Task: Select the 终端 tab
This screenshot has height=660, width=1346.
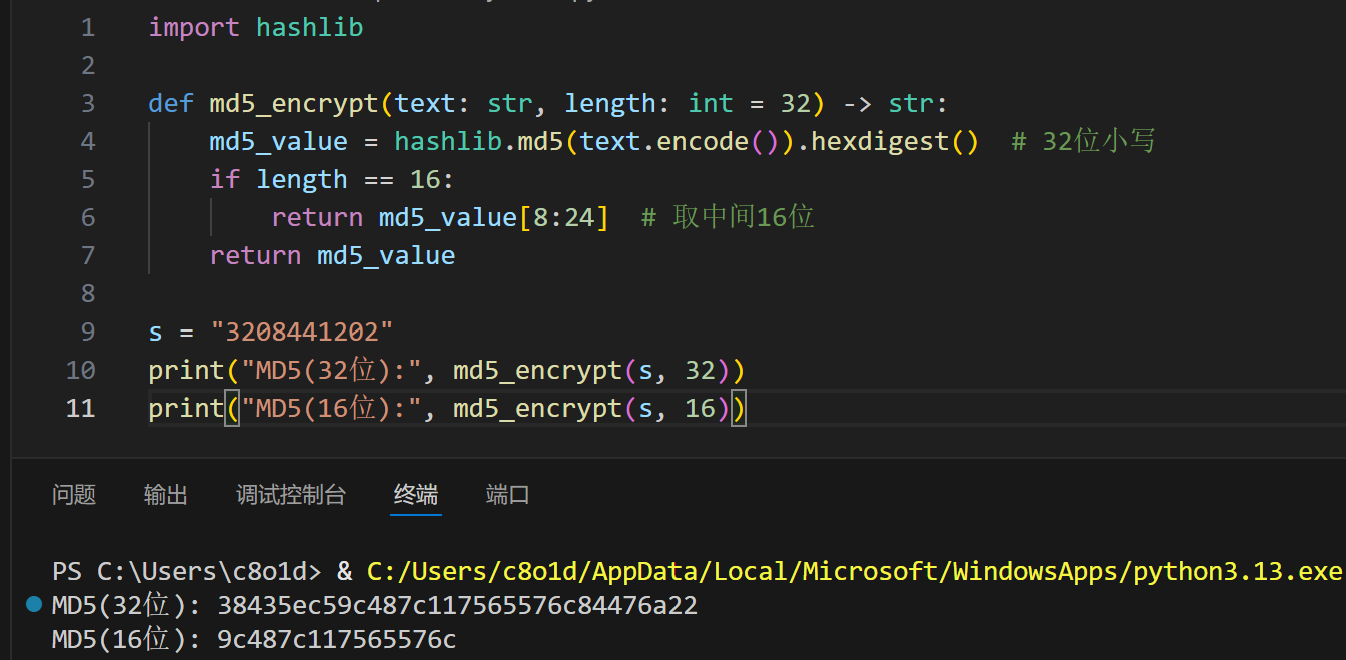Action: [x=416, y=495]
